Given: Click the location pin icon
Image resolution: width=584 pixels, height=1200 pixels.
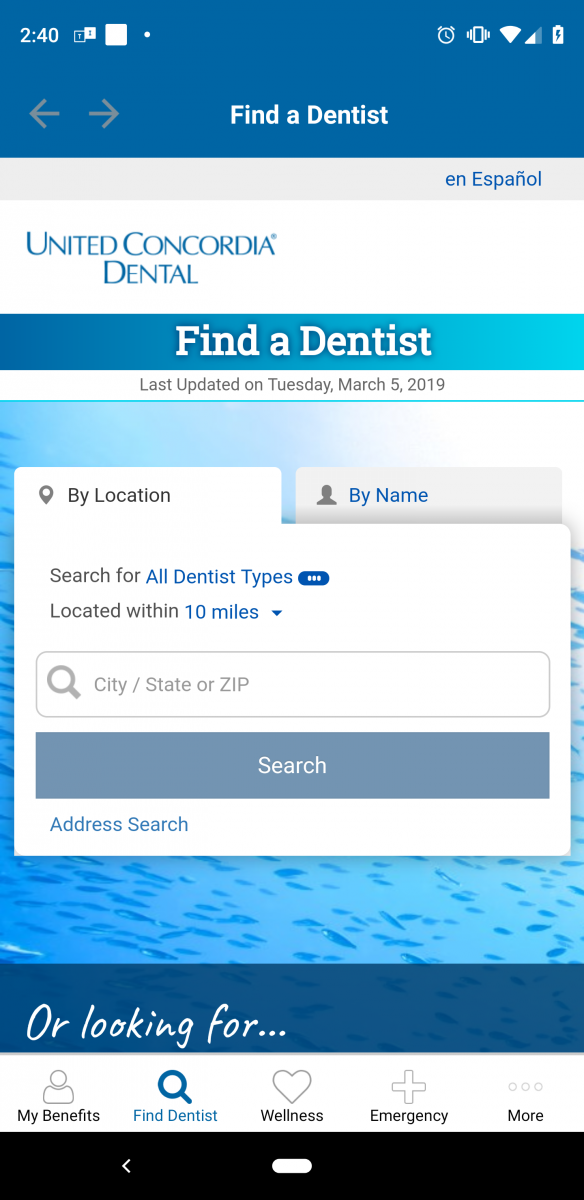Looking at the screenshot, I should 46,495.
